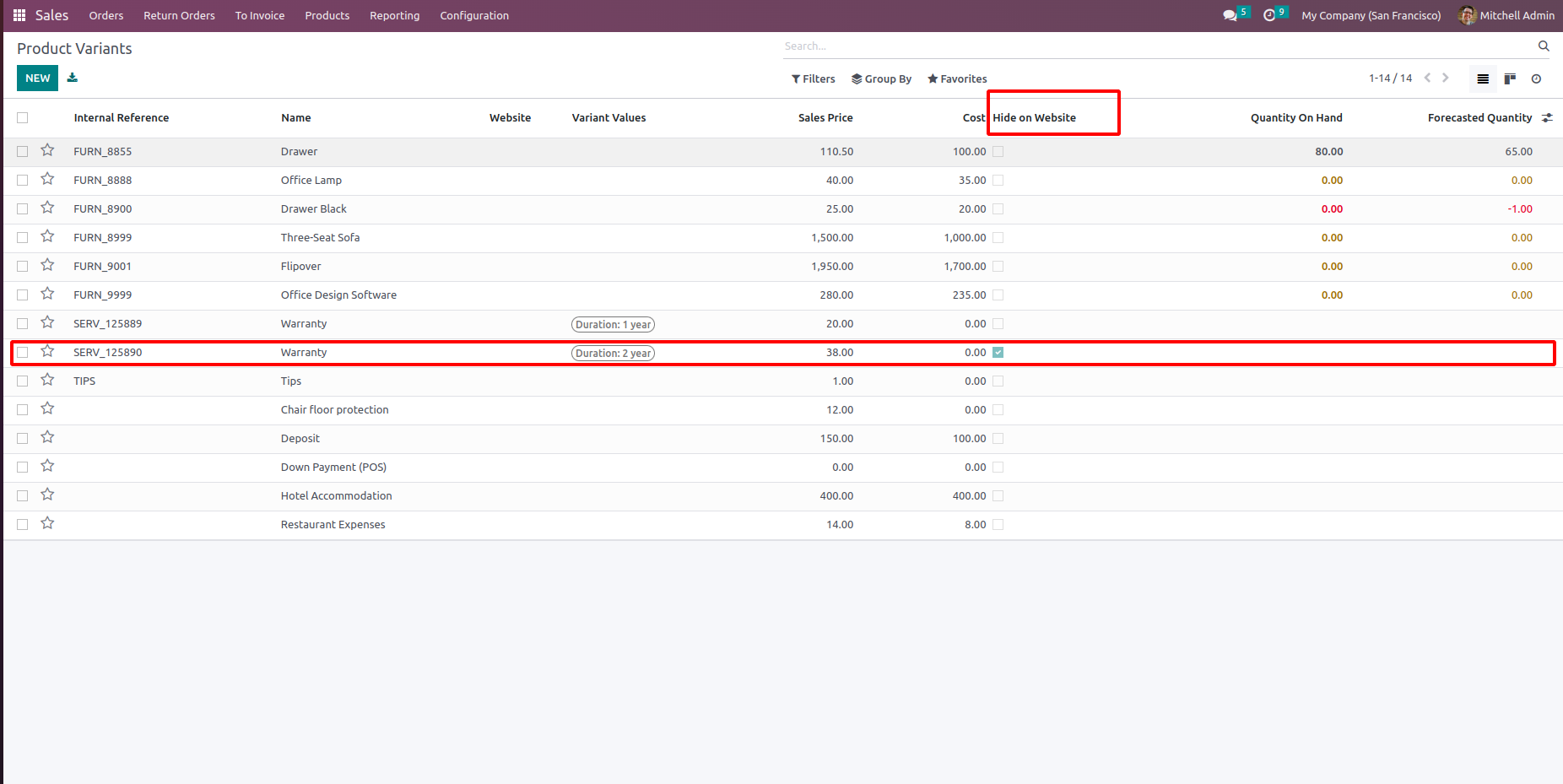Open the Mitchell Admin avatar
1563x784 pixels.
coord(1467,15)
